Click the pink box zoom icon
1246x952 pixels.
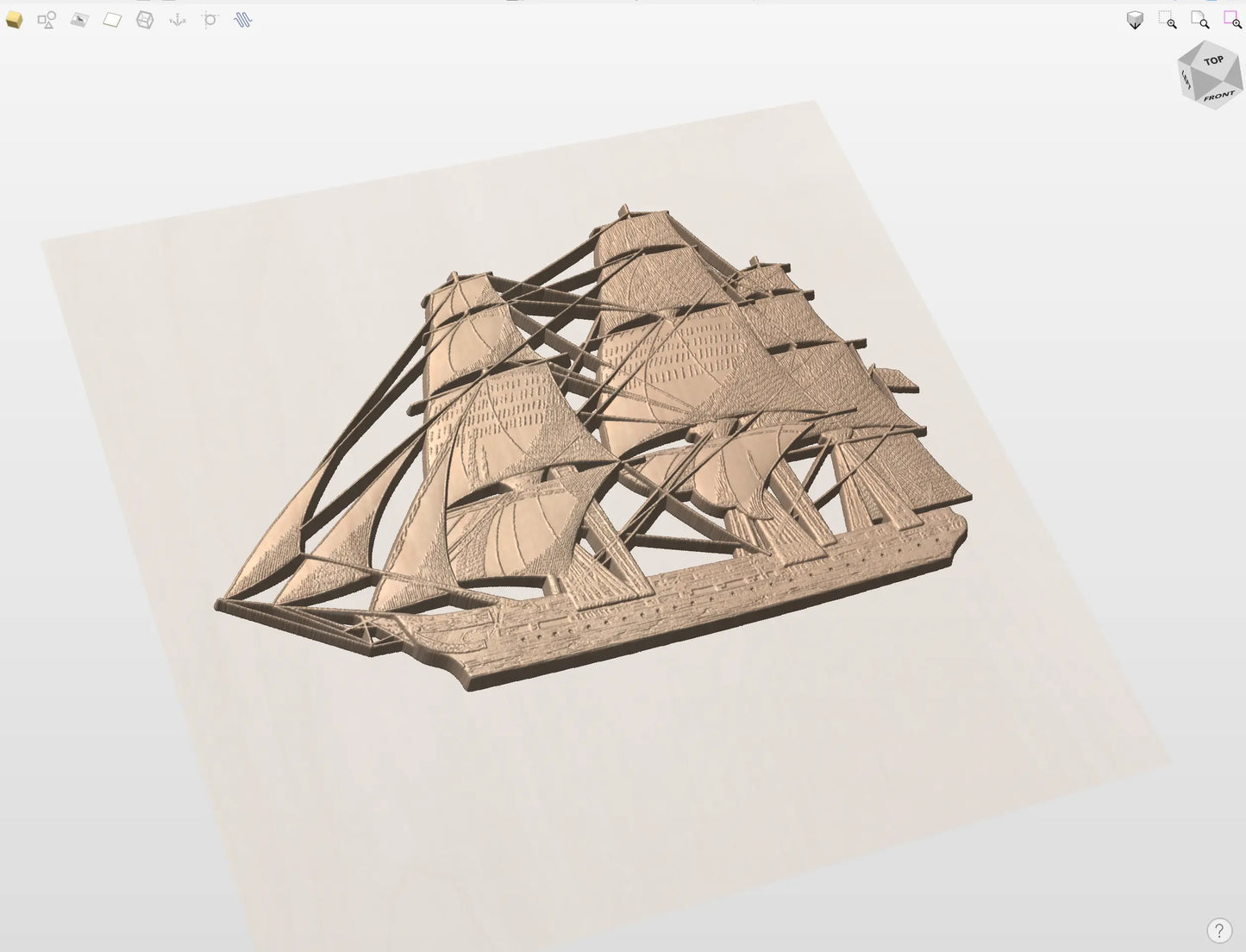click(x=1232, y=21)
